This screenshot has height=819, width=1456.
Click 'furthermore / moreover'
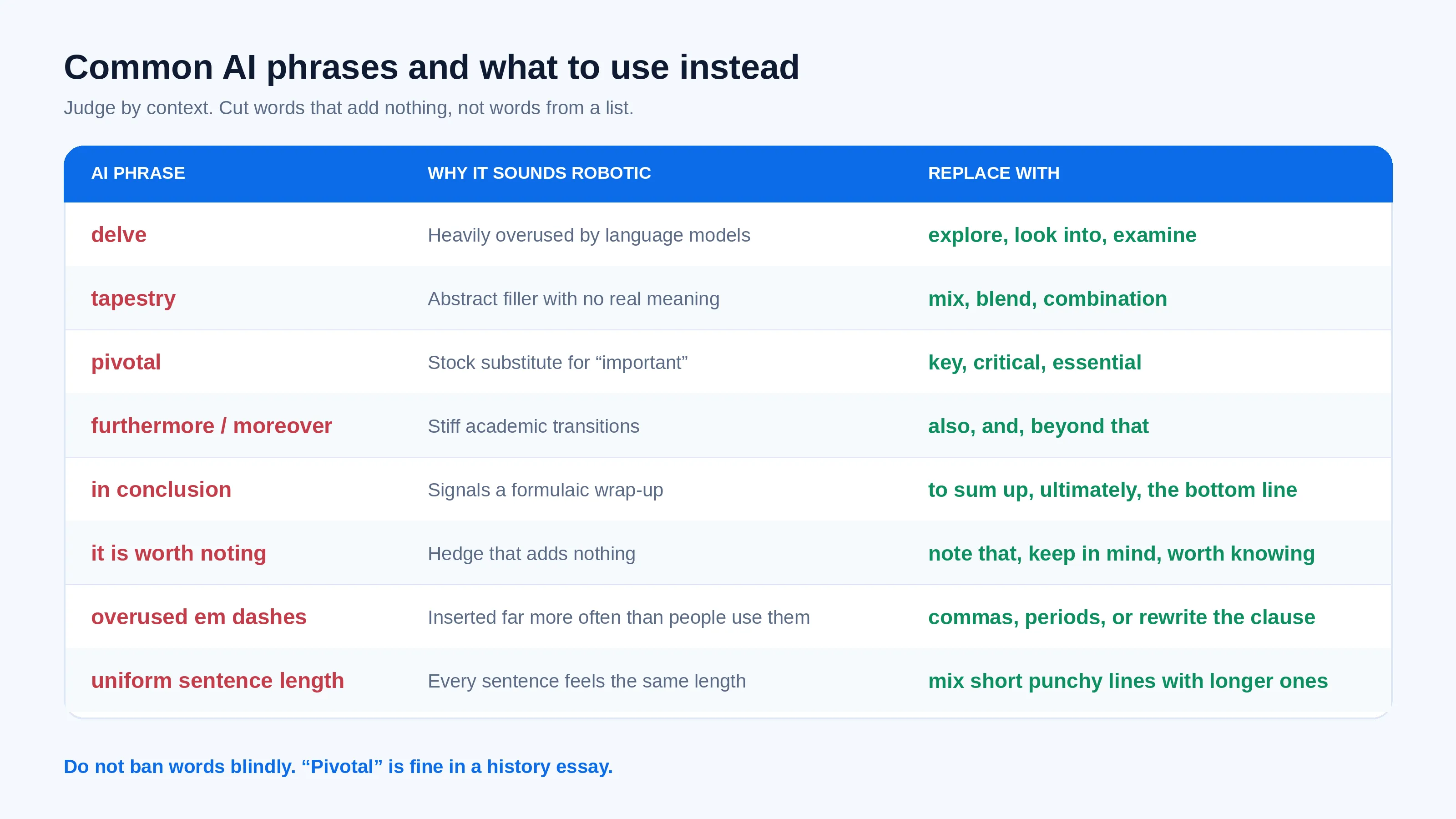pyautogui.click(x=212, y=426)
